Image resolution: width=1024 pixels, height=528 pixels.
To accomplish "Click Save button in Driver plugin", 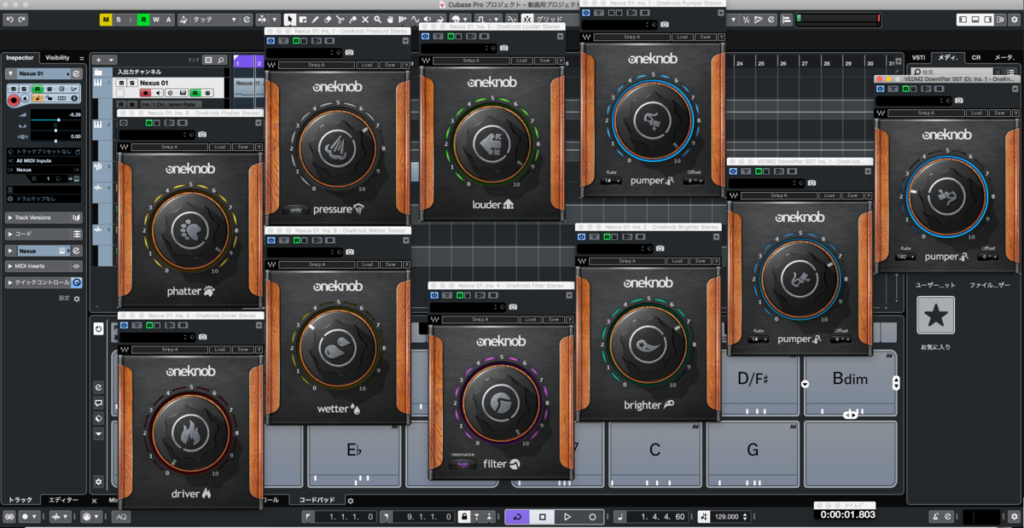I will click(x=242, y=348).
